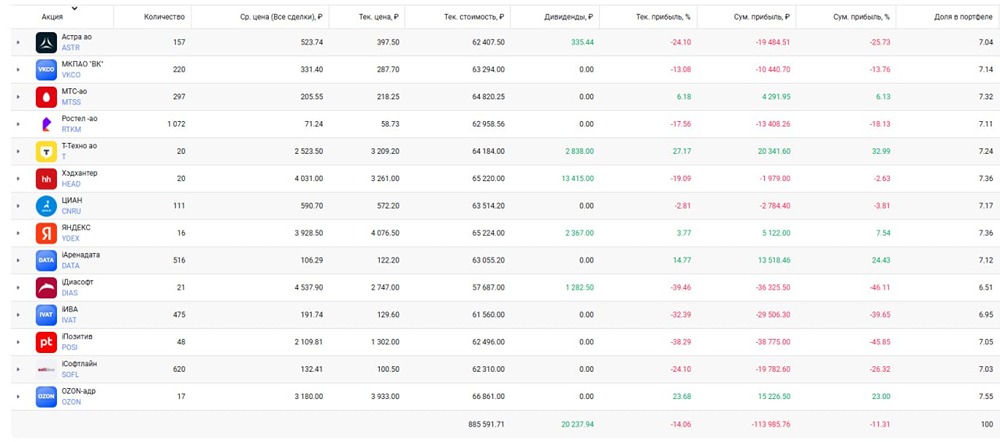Image resolution: width=1000 pixels, height=442 pixels.
Task: Expand the ЦИАН row details
Action: click(18, 206)
